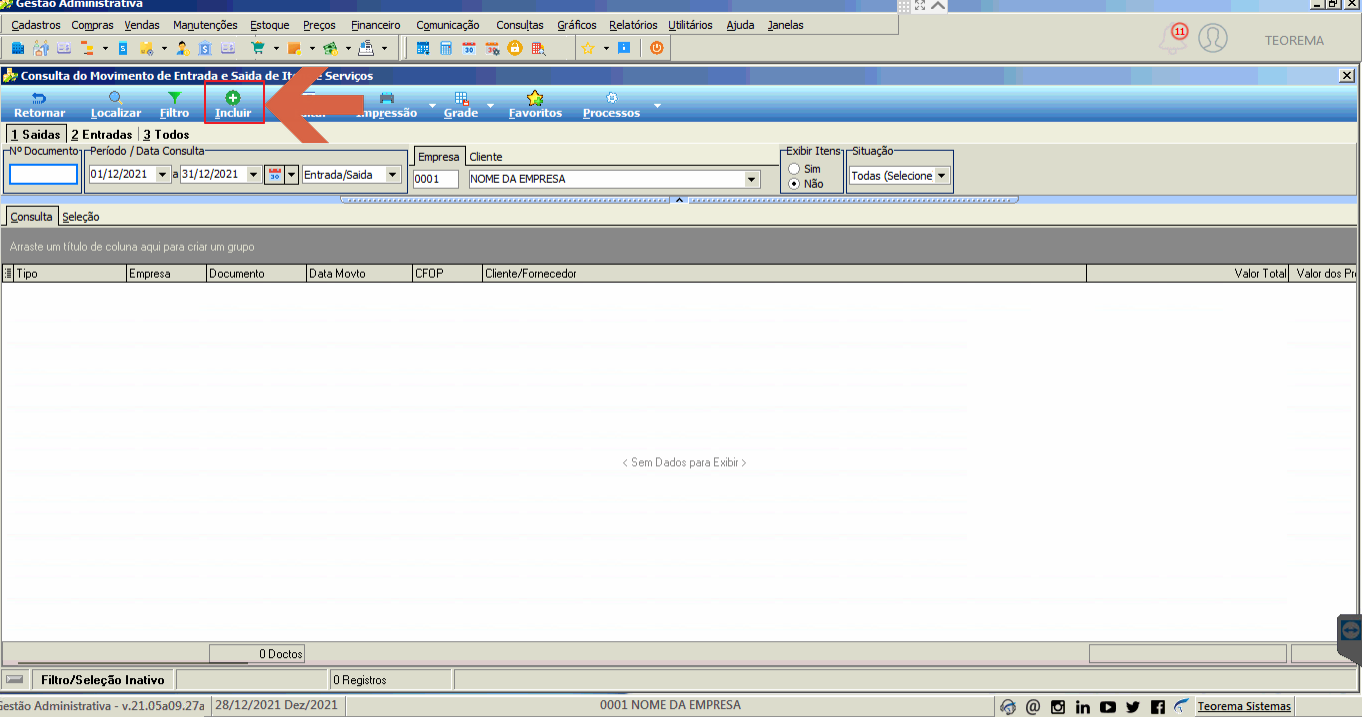Click the people/customers toolbar icon
The image size is (1362, 717).
click(x=41, y=47)
